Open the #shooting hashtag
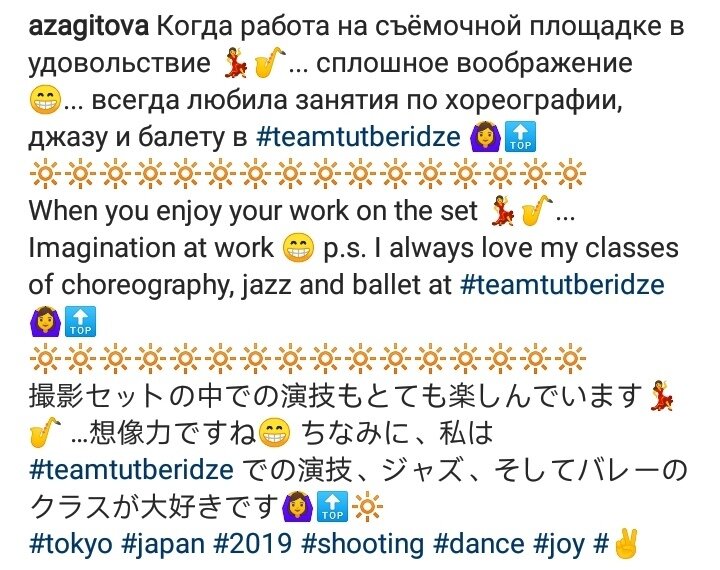This screenshot has height=570, width=720. [x=363, y=544]
